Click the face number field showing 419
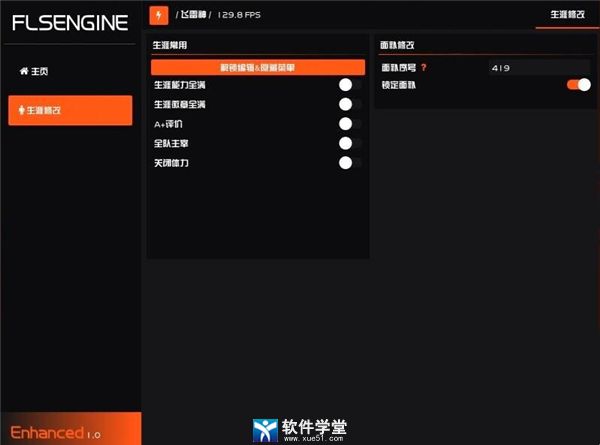Image resolution: width=600 pixels, height=445 pixels. (x=540, y=68)
